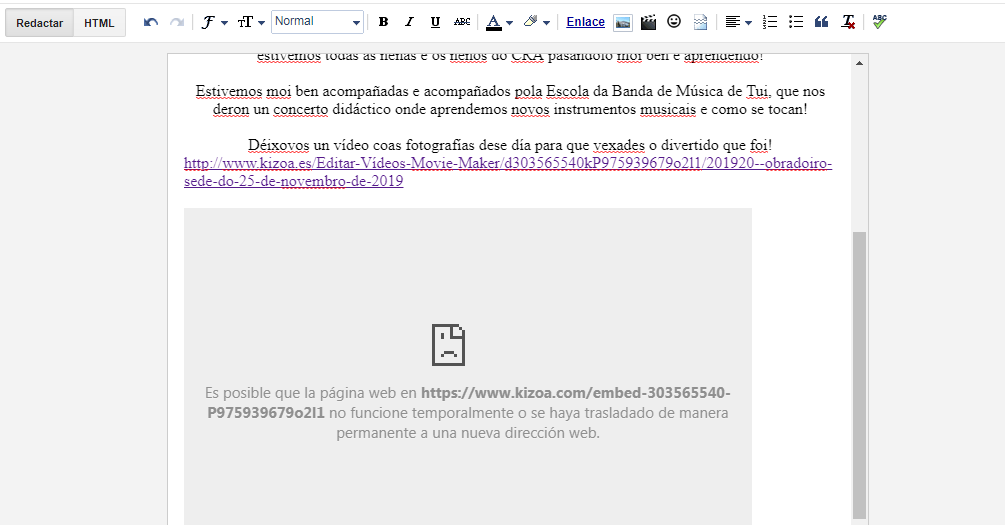Click the text alignment icon
Image resolution: width=1005 pixels, height=525 pixels.
click(732, 22)
